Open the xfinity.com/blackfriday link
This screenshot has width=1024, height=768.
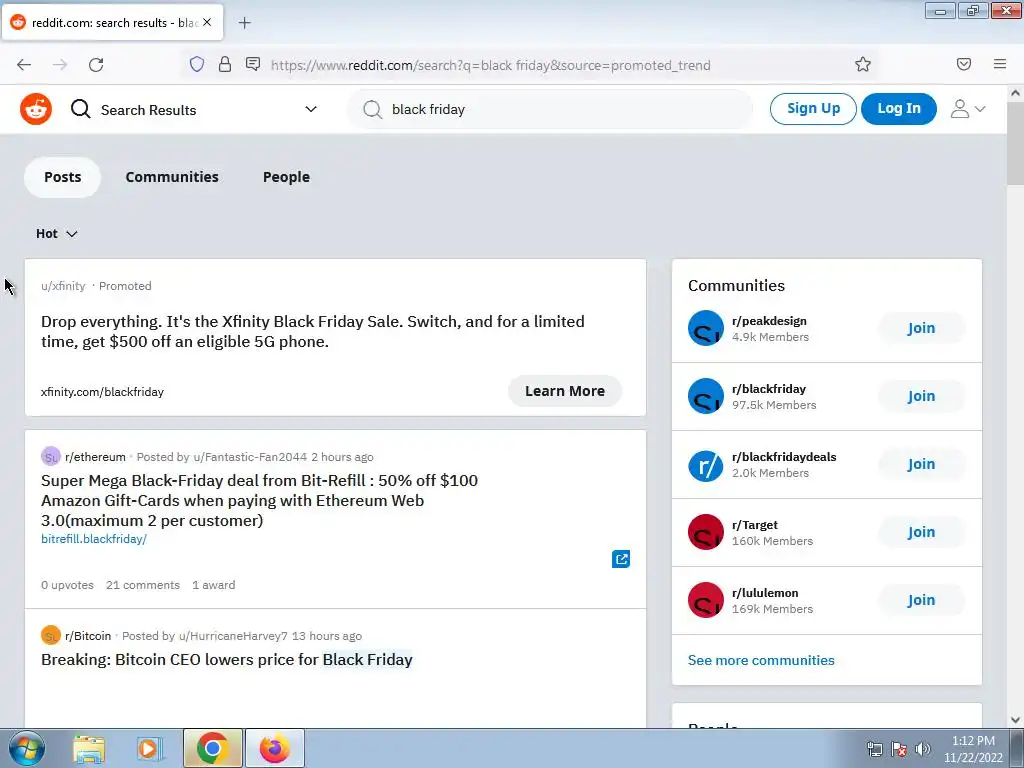coord(103,392)
